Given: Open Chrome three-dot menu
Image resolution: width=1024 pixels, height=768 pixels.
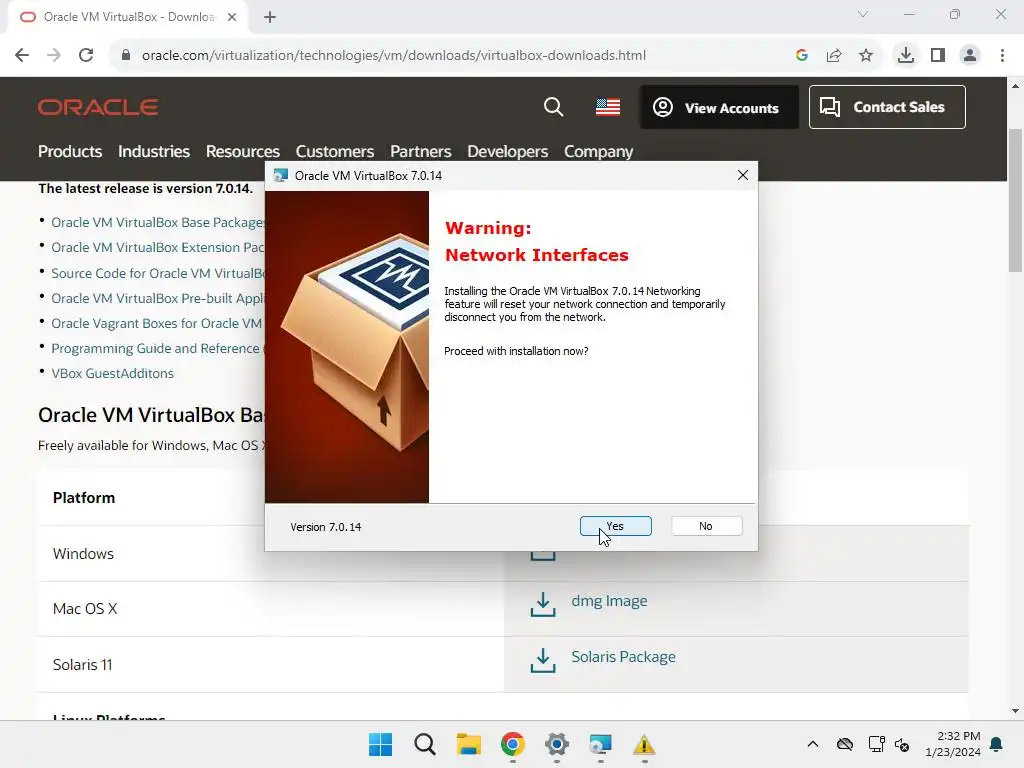Looking at the screenshot, I should 1002,55.
